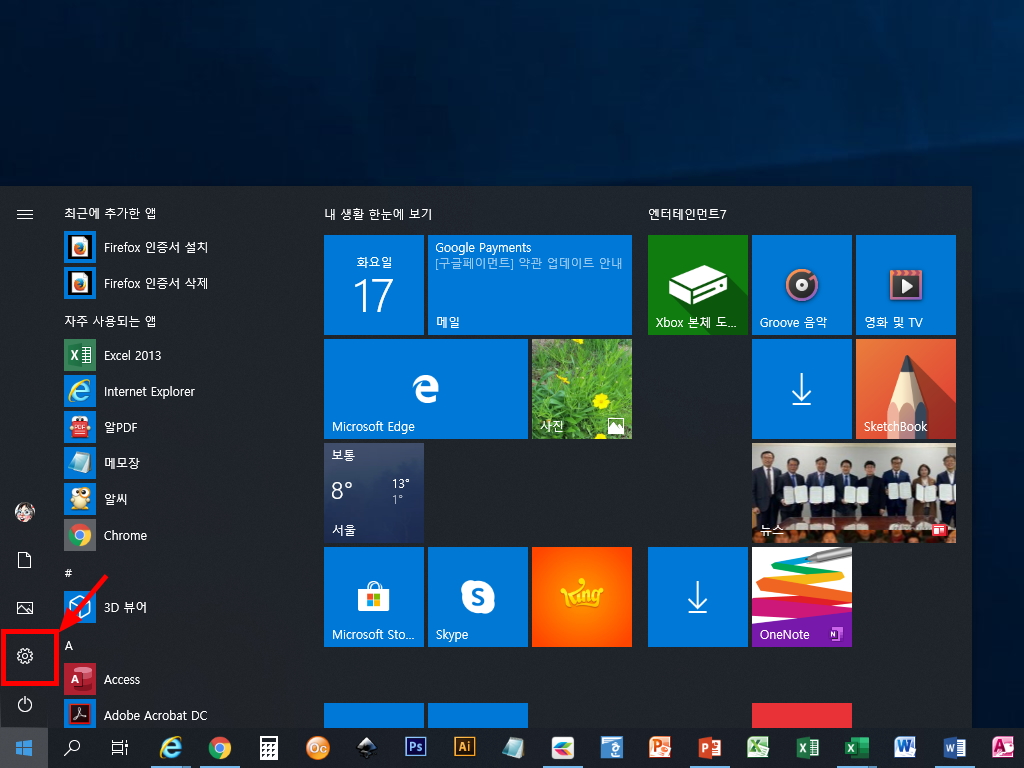Open the OneNote tile
This screenshot has height=768, width=1024.
(x=802, y=597)
